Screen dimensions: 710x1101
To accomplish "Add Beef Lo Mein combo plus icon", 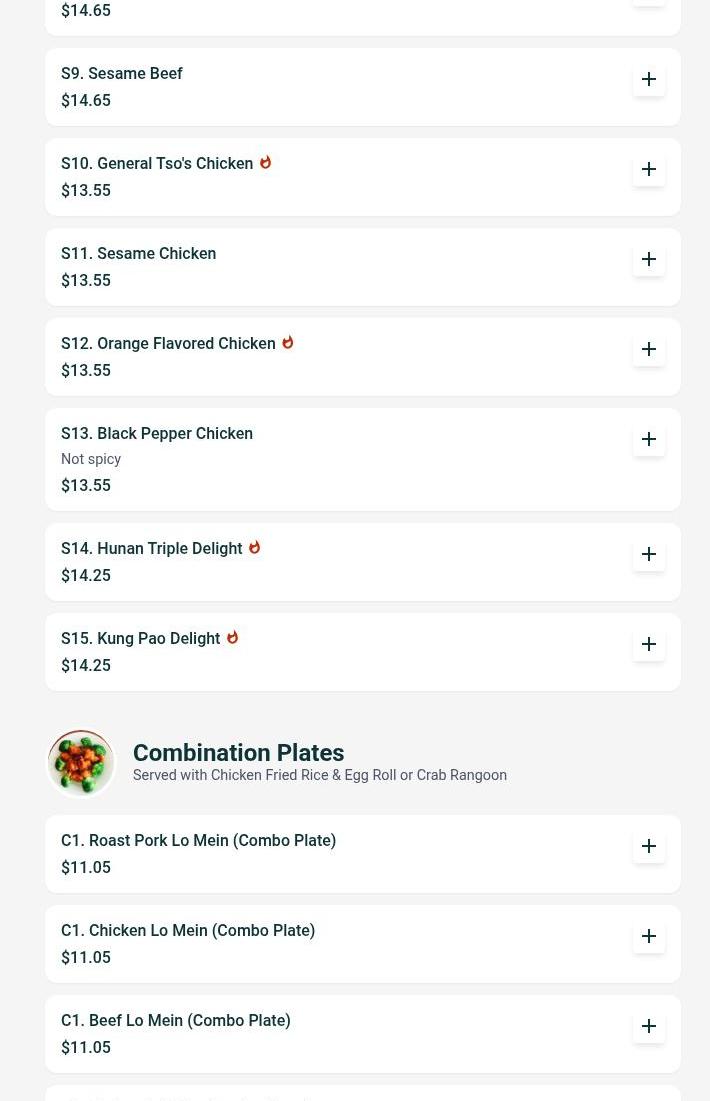I will pos(649,1026).
